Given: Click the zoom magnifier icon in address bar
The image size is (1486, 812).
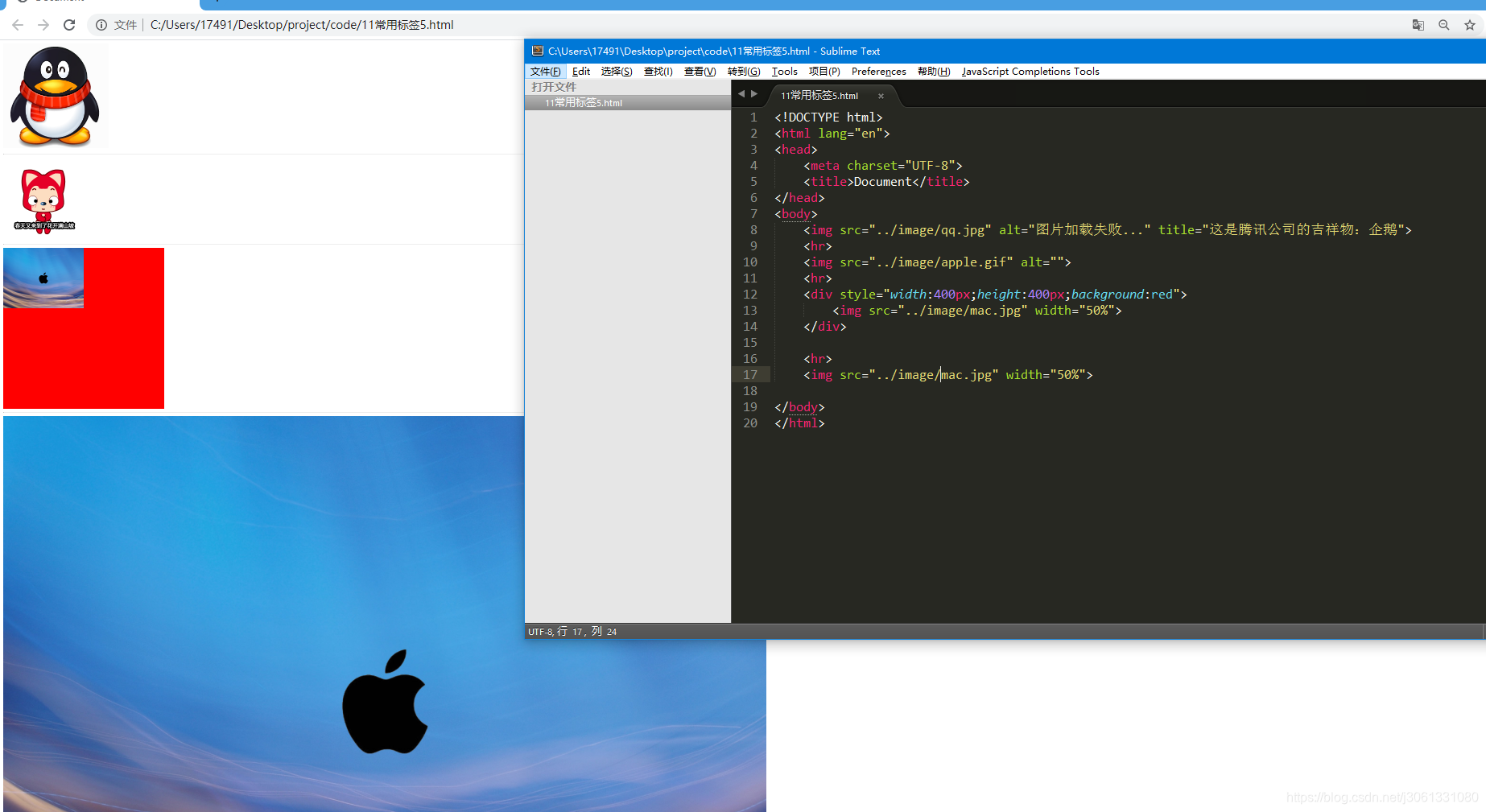Looking at the screenshot, I should 1444,25.
